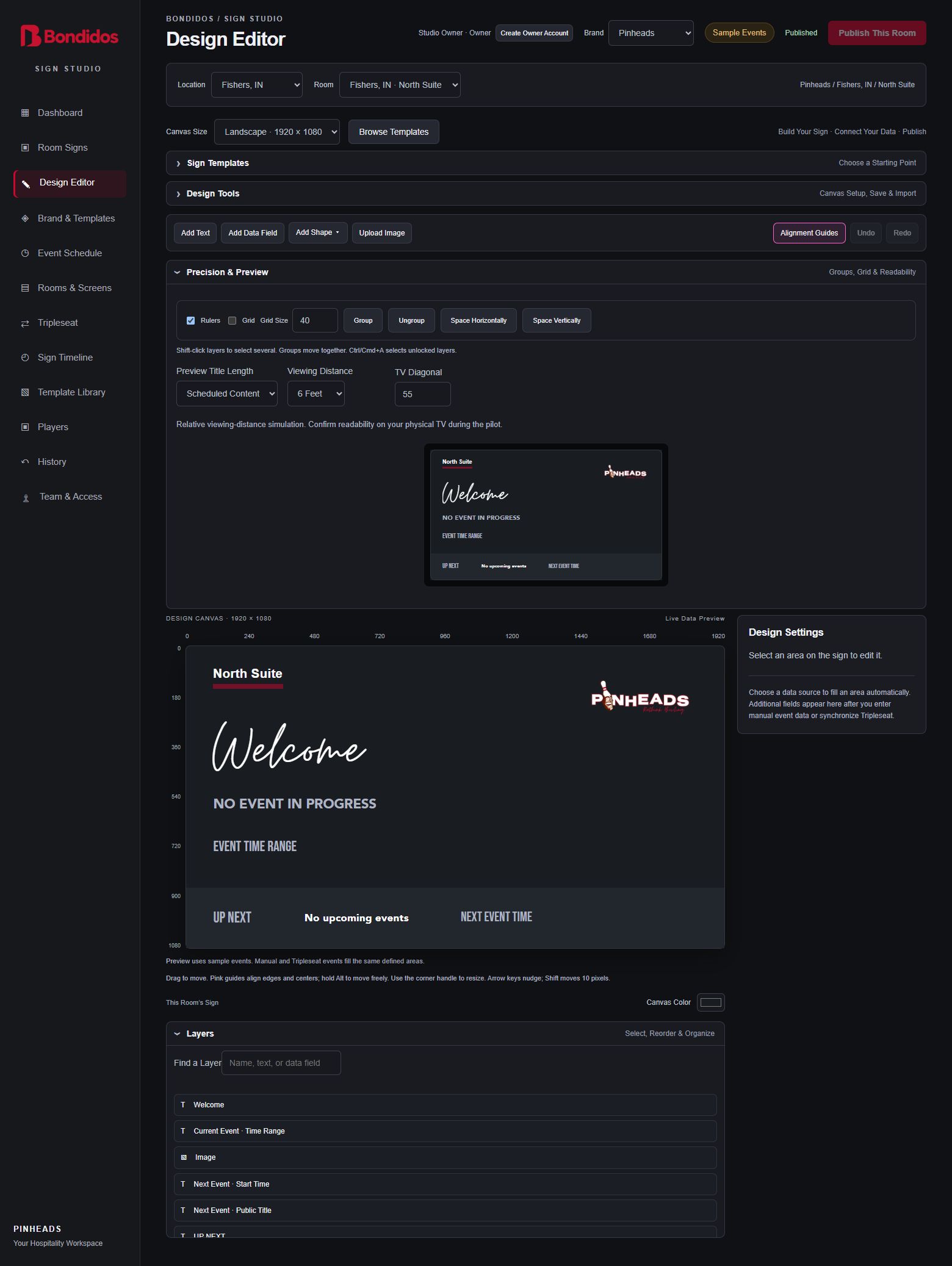This screenshot has height=1266, width=952.
Task: Click the TV Diagonal input field
Action: pos(422,394)
